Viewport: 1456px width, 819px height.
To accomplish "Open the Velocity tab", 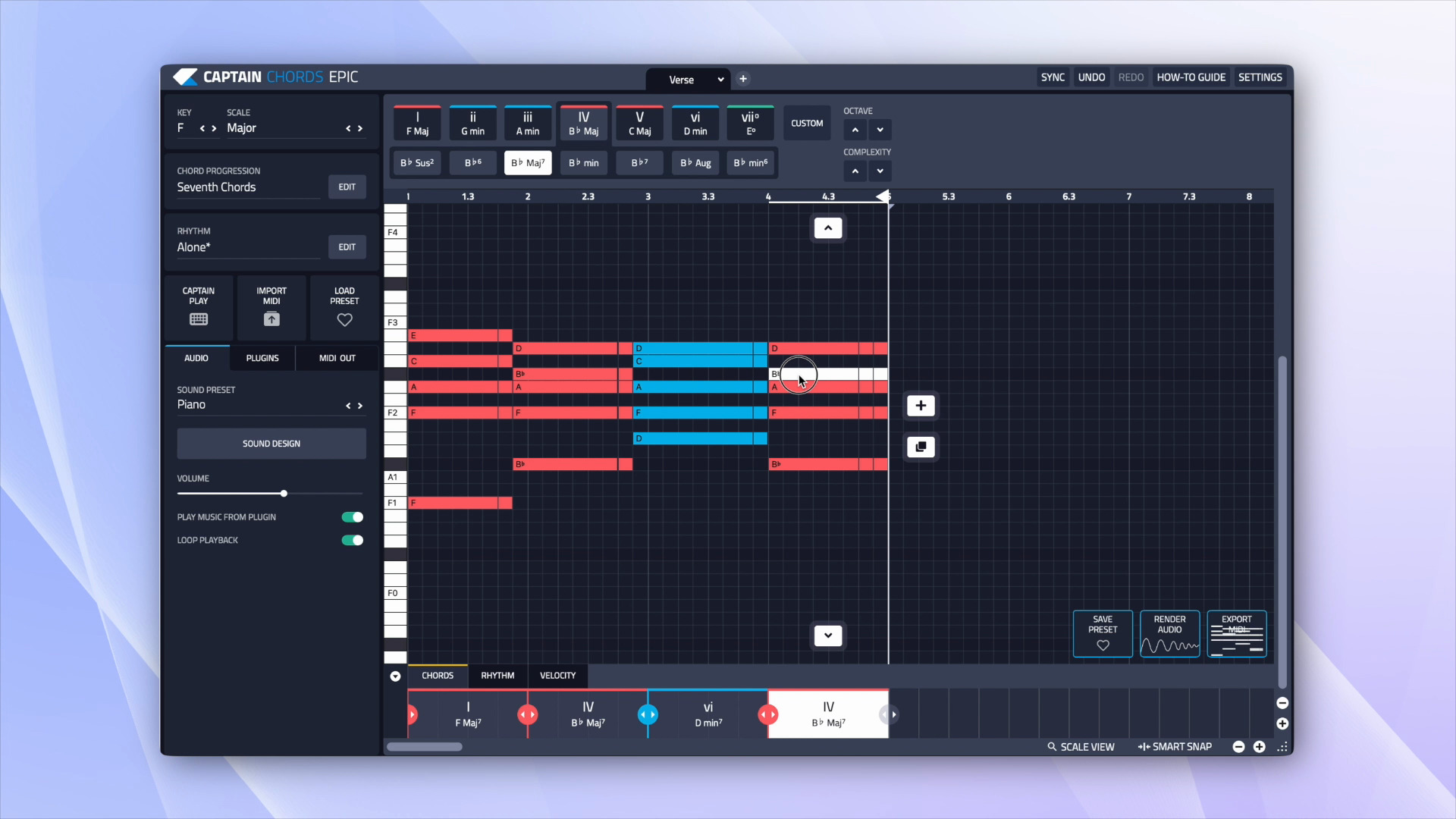I will click(x=557, y=676).
